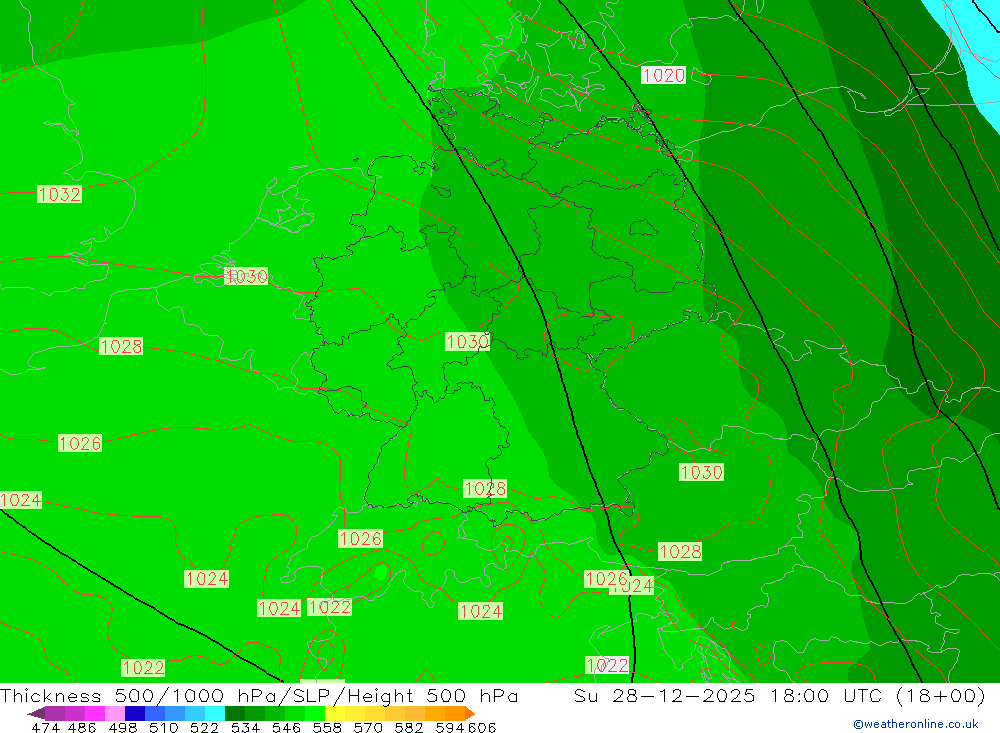The image size is (1000, 733).
Task: Click the 1026 label on the left edge above 1024
Action: click(80, 443)
